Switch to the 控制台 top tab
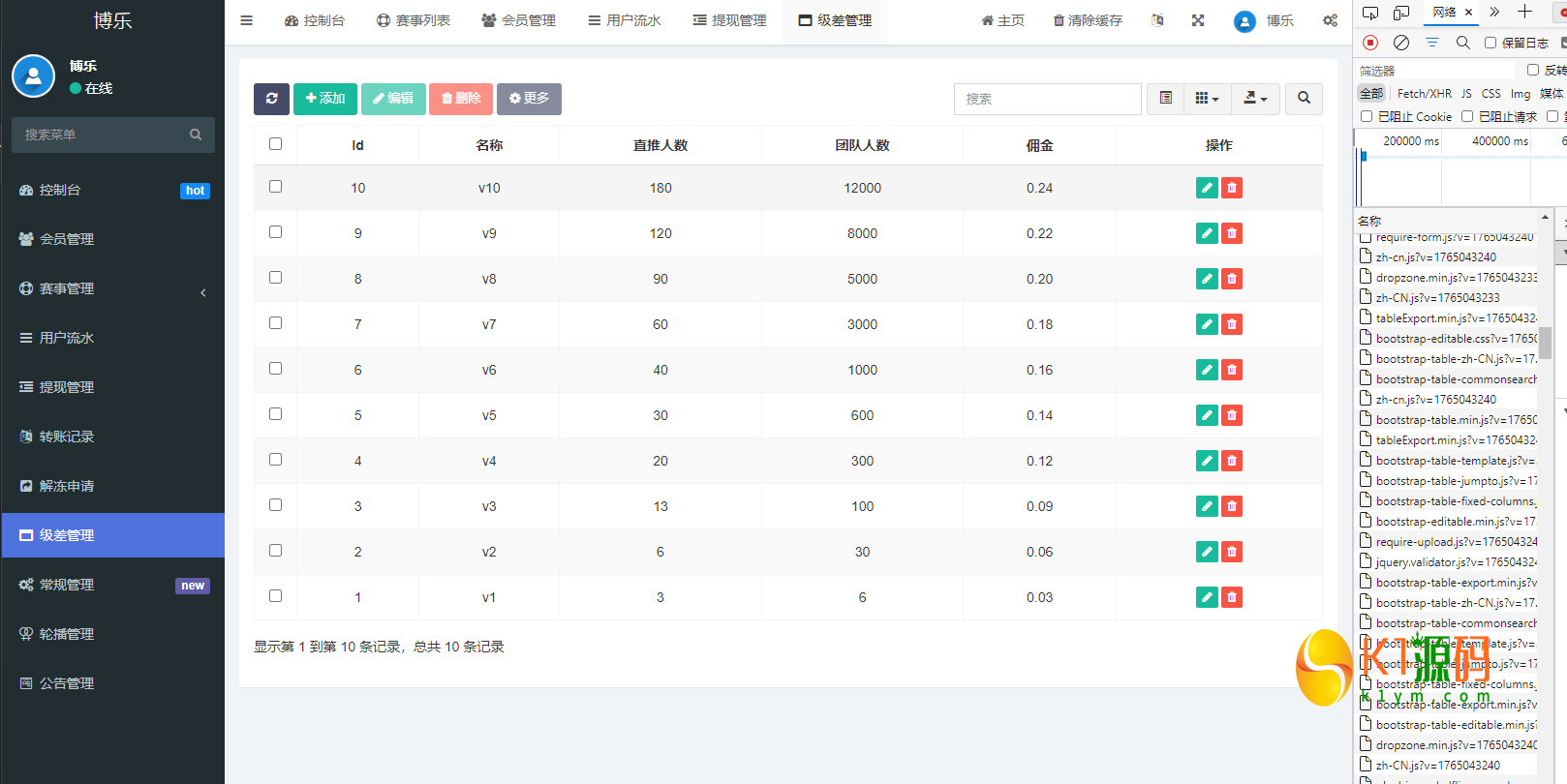 (315, 20)
